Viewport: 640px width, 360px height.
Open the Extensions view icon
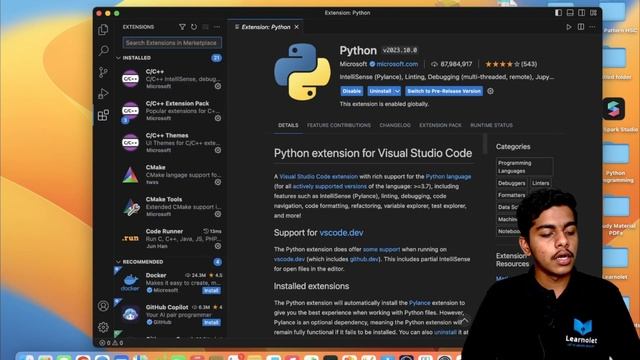coord(103,115)
